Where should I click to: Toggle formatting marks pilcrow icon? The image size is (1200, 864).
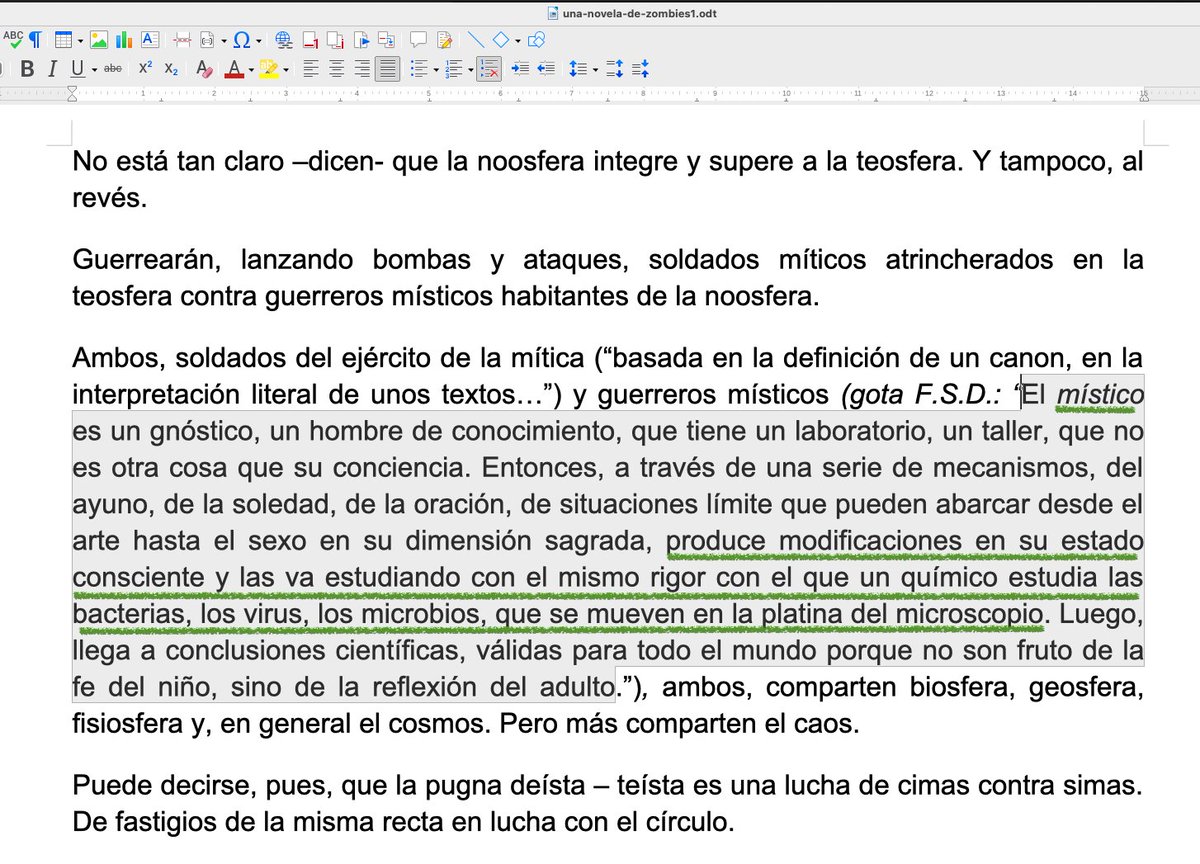point(36,40)
